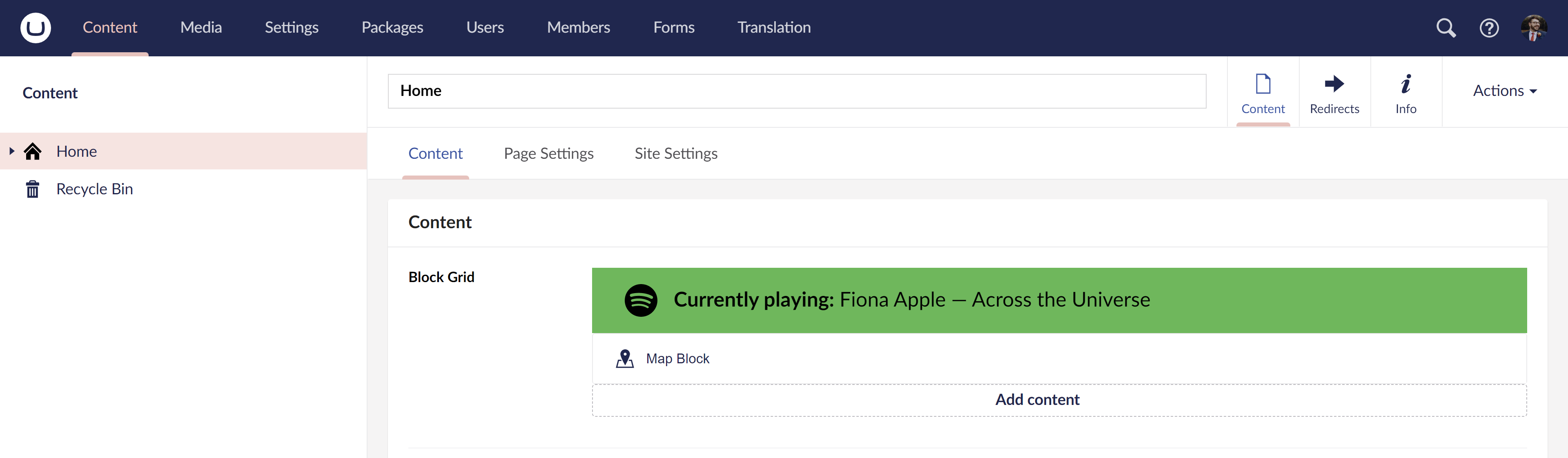Viewport: 1568px width, 458px height.
Task: Open the Media section
Action: click(x=201, y=27)
